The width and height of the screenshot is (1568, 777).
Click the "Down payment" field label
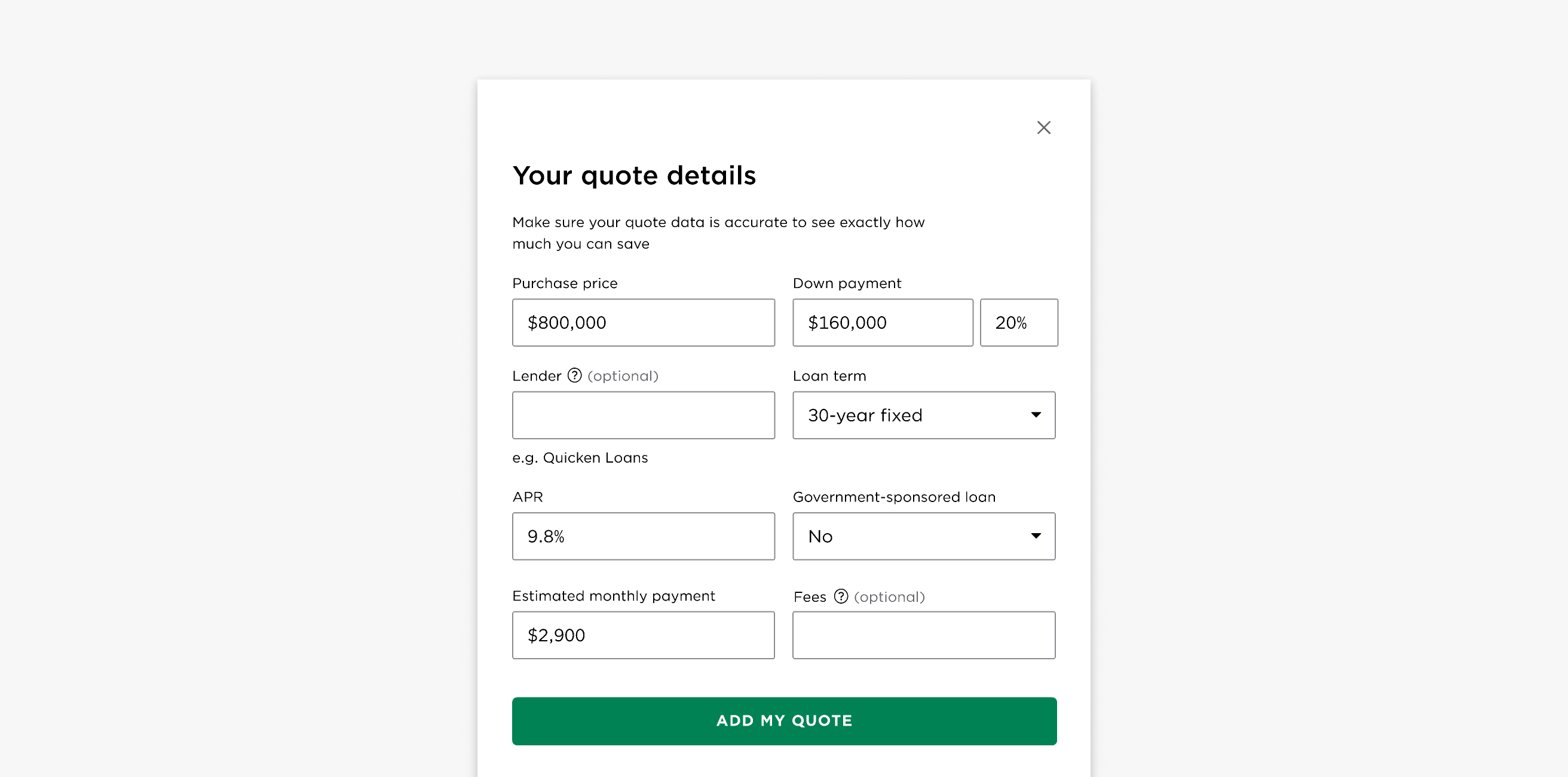tap(846, 283)
